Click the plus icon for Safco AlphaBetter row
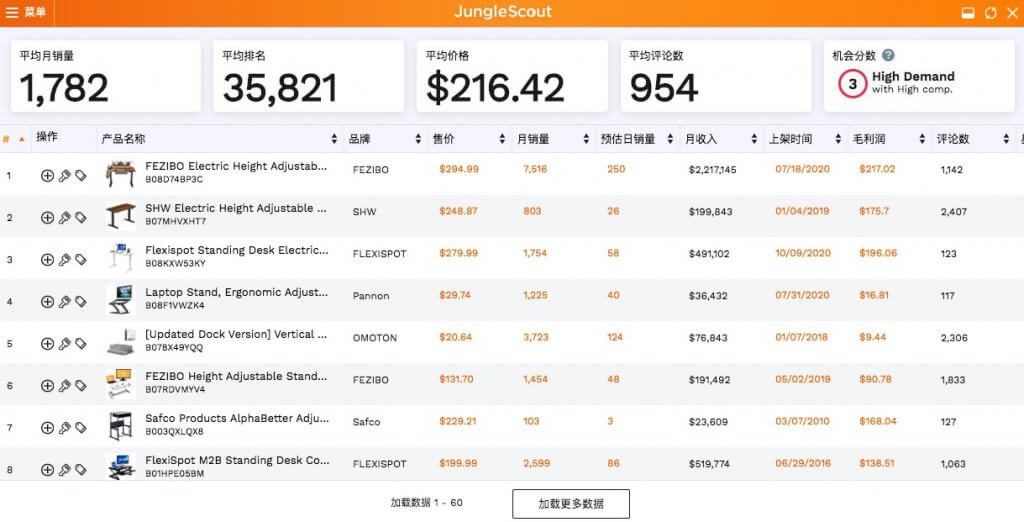Image resolution: width=1024 pixels, height=522 pixels. coord(47,428)
